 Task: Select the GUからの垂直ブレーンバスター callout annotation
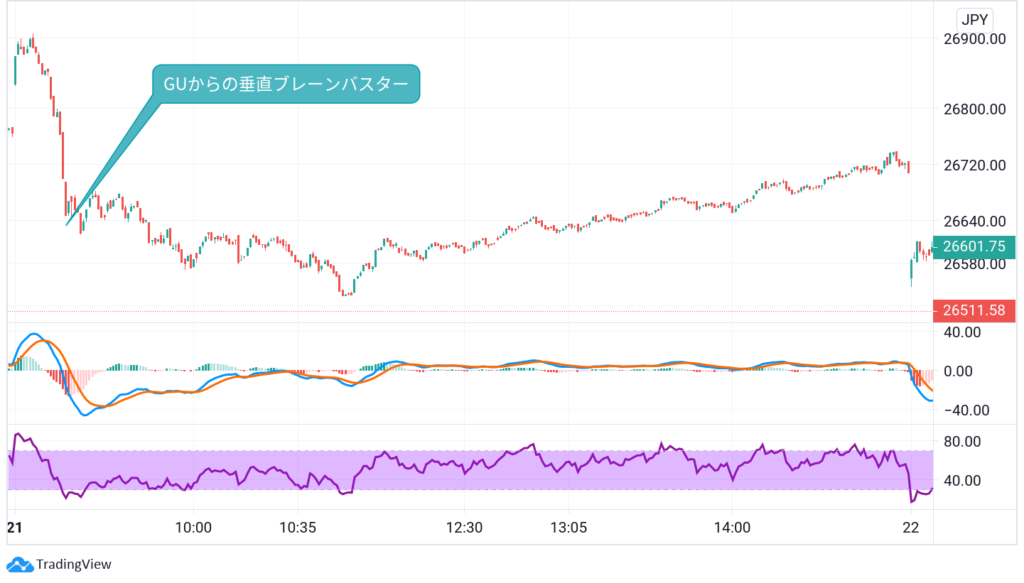pos(286,84)
